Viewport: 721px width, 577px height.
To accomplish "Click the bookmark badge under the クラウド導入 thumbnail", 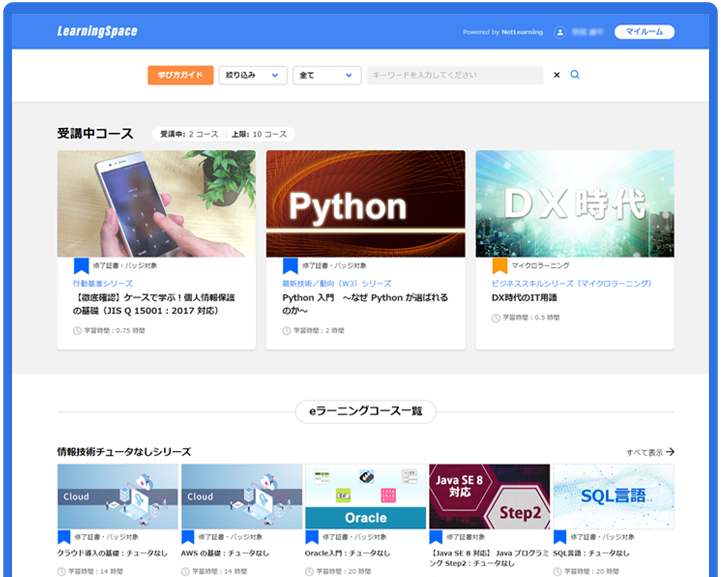I will click(x=64, y=537).
